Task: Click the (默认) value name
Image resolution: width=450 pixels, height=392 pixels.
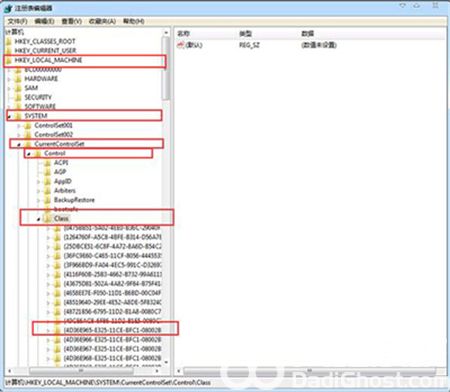Action: point(194,45)
